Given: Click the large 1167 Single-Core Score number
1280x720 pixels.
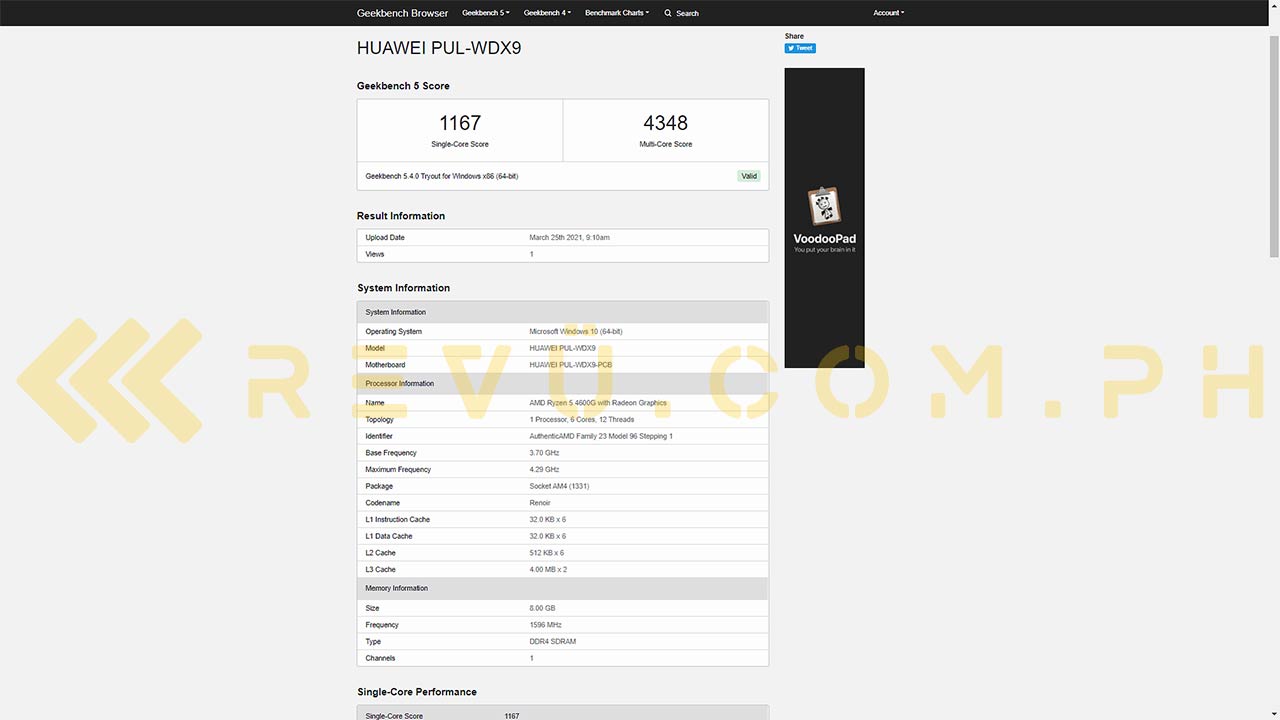Looking at the screenshot, I should (x=460, y=123).
